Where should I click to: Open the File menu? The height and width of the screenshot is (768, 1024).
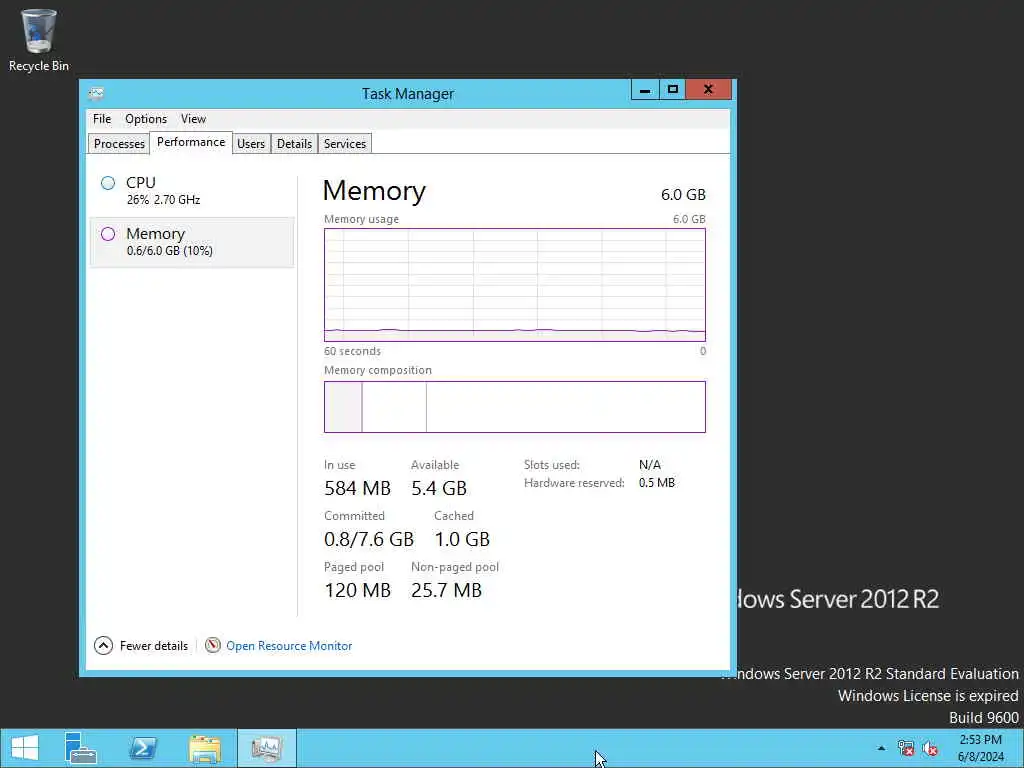coord(102,119)
